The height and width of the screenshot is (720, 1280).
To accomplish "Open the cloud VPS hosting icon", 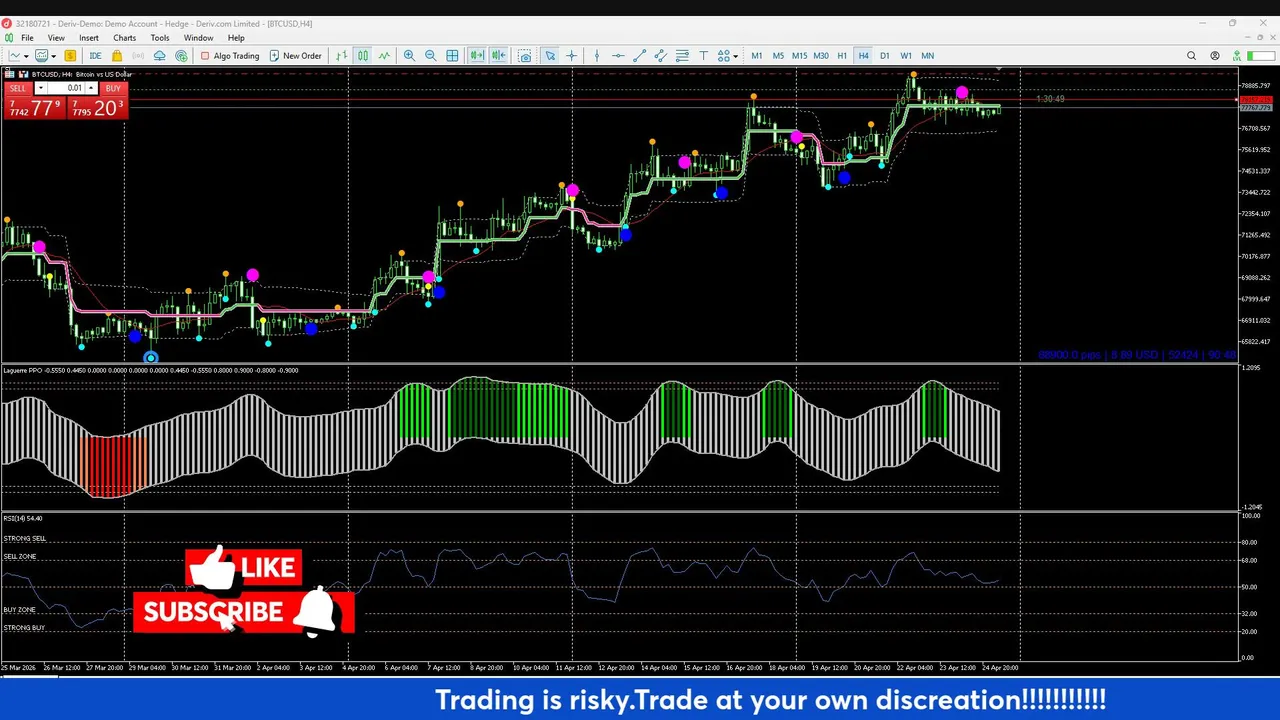I will click(159, 56).
